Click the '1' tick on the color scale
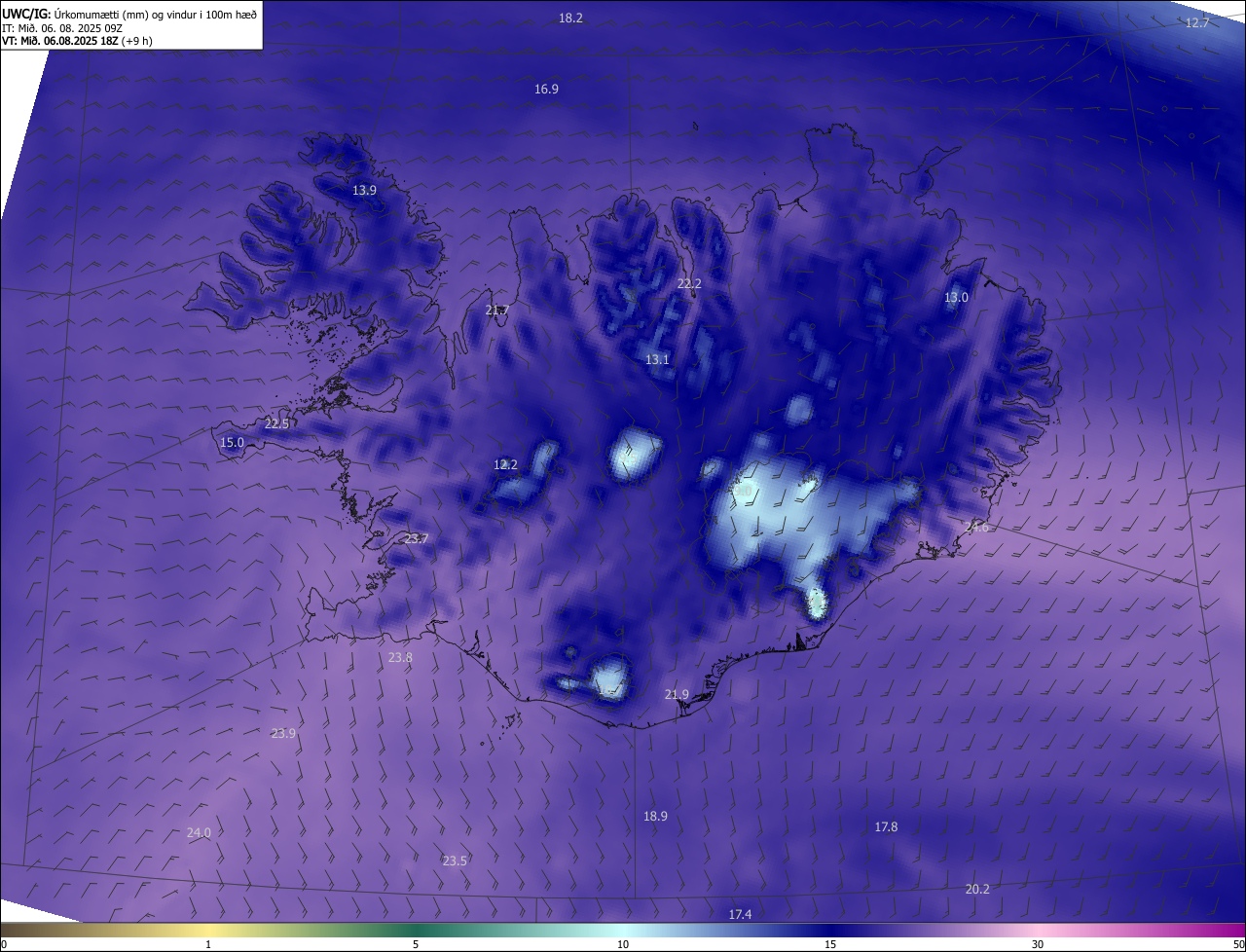 click(x=209, y=944)
